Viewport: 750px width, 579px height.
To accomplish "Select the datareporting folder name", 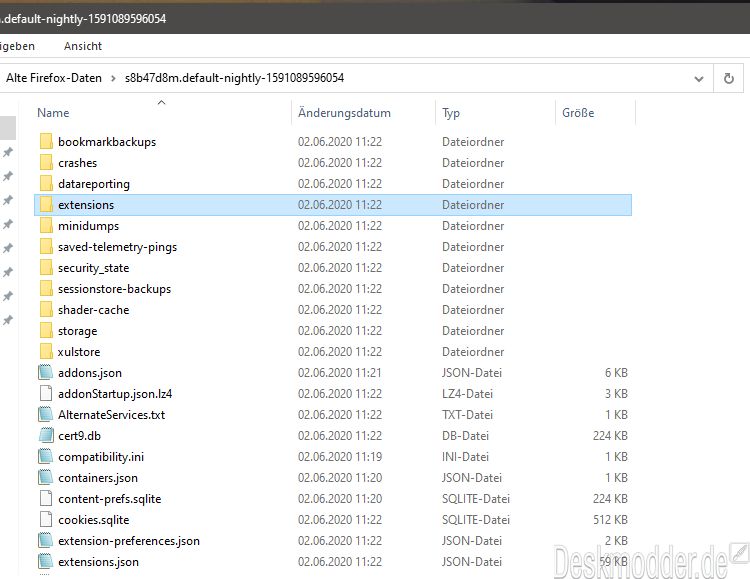I will [x=94, y=184].
